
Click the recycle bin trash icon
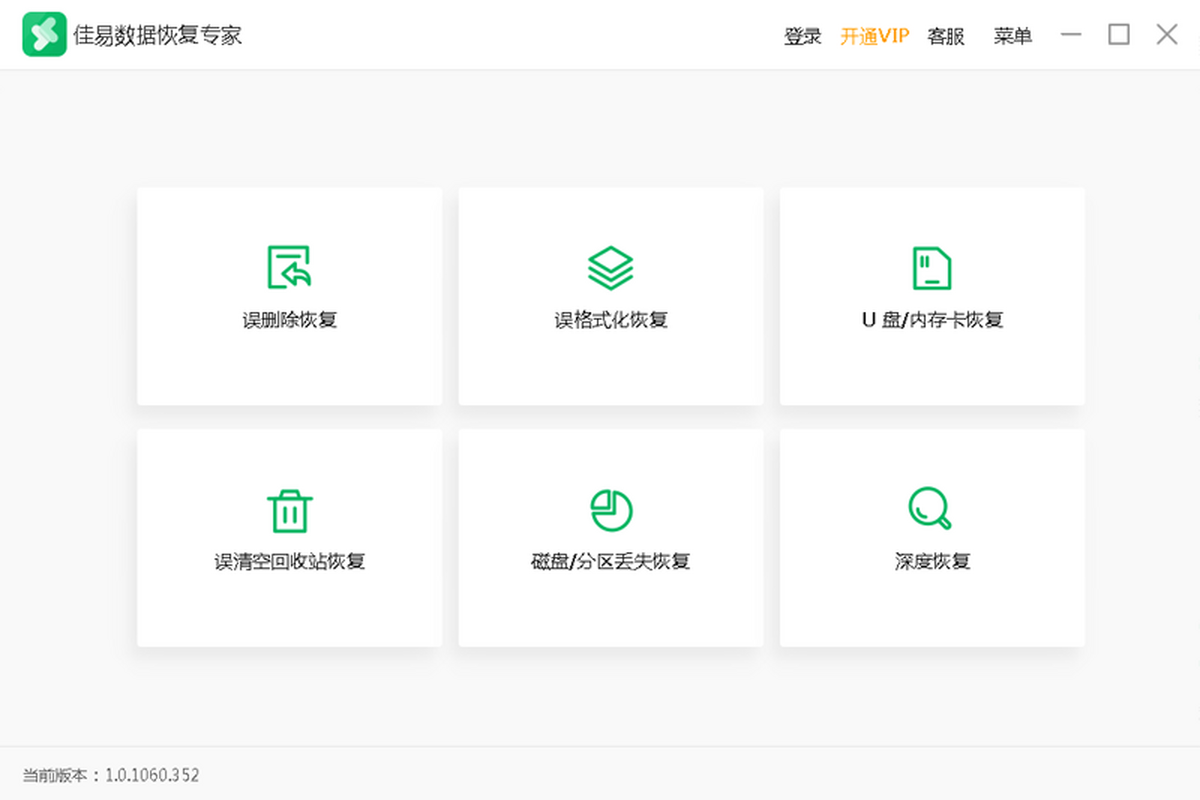point(289,510)
